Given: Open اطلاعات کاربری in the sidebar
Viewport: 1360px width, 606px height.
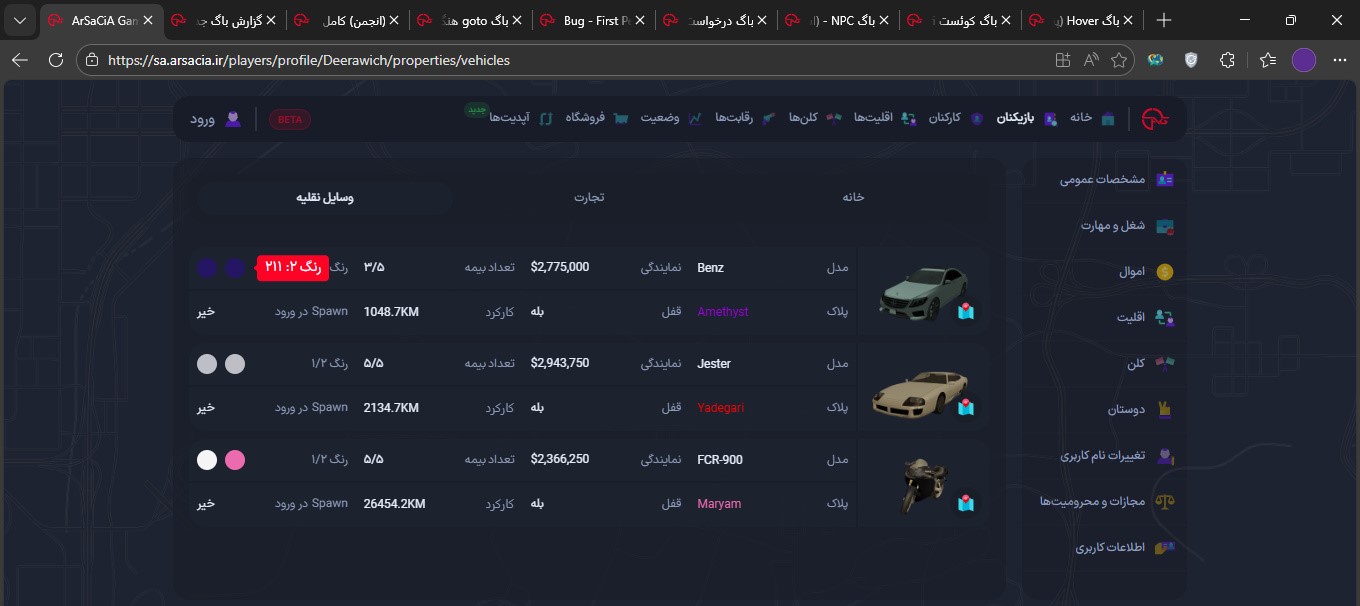Looking at the screenshot, I should click(x=1125, y=547).
